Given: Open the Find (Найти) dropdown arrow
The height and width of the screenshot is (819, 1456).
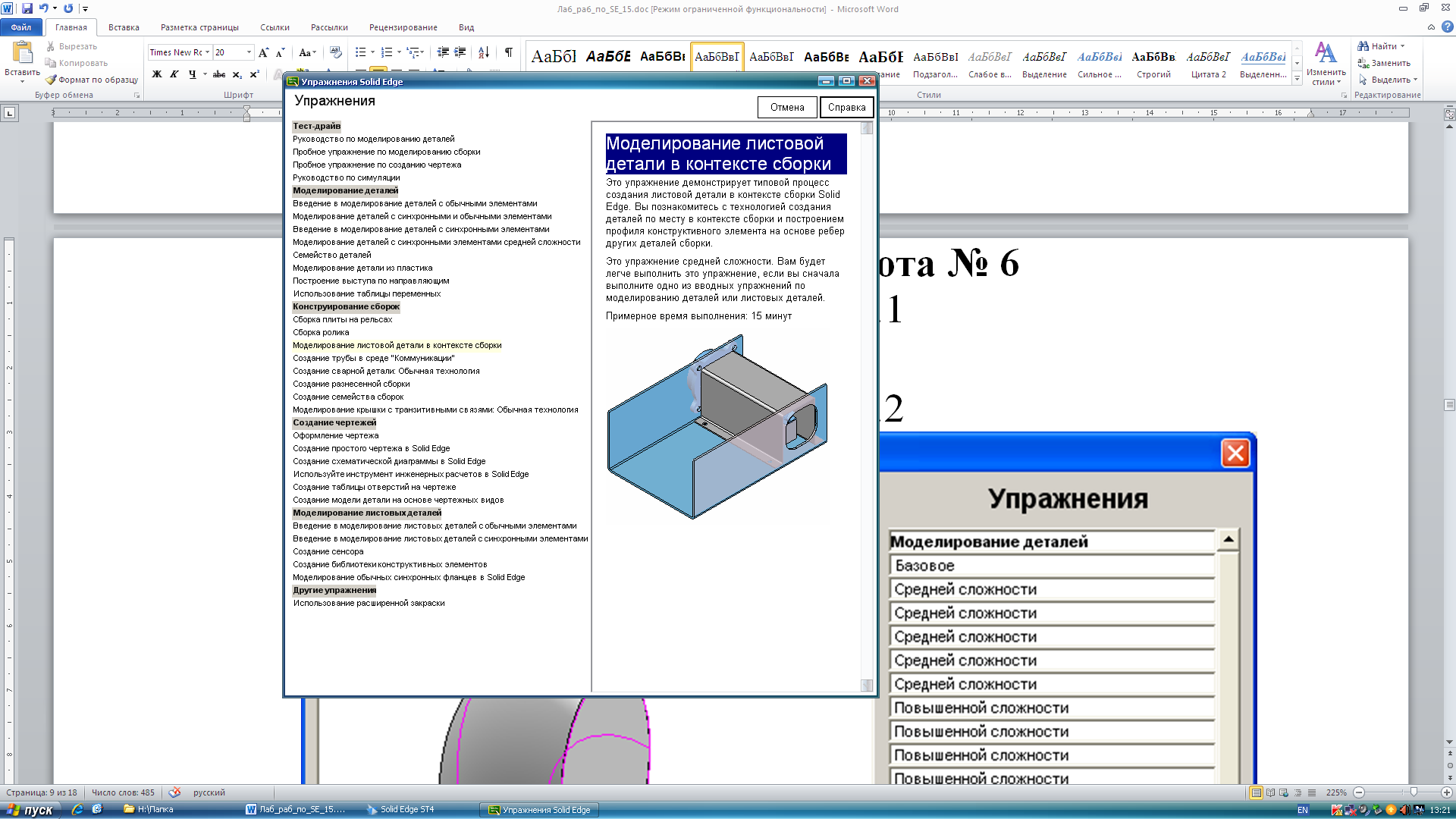Looking at the screenshot, I should 1402,46.
